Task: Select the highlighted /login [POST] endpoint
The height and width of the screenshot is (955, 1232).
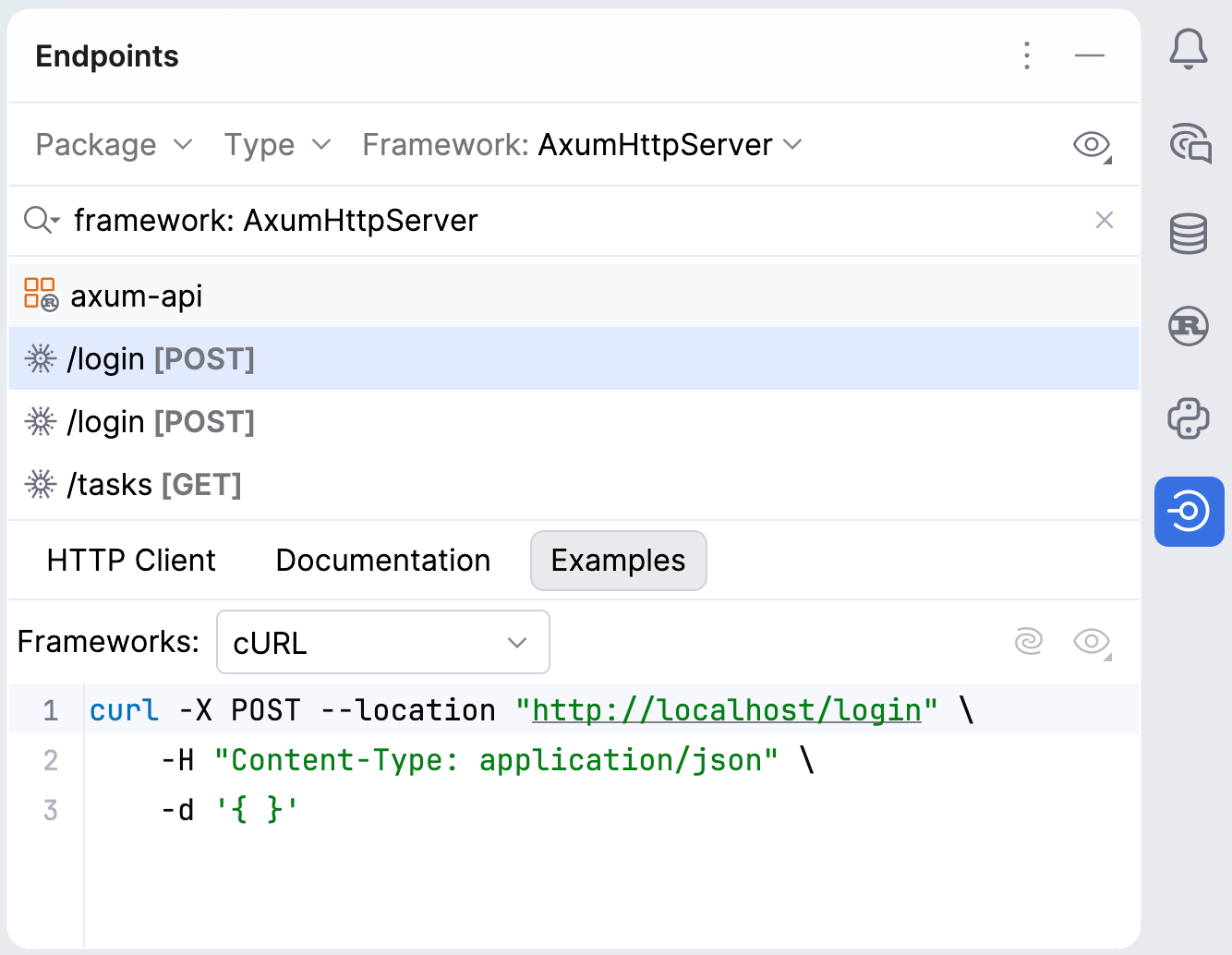Action: (574, 358)
